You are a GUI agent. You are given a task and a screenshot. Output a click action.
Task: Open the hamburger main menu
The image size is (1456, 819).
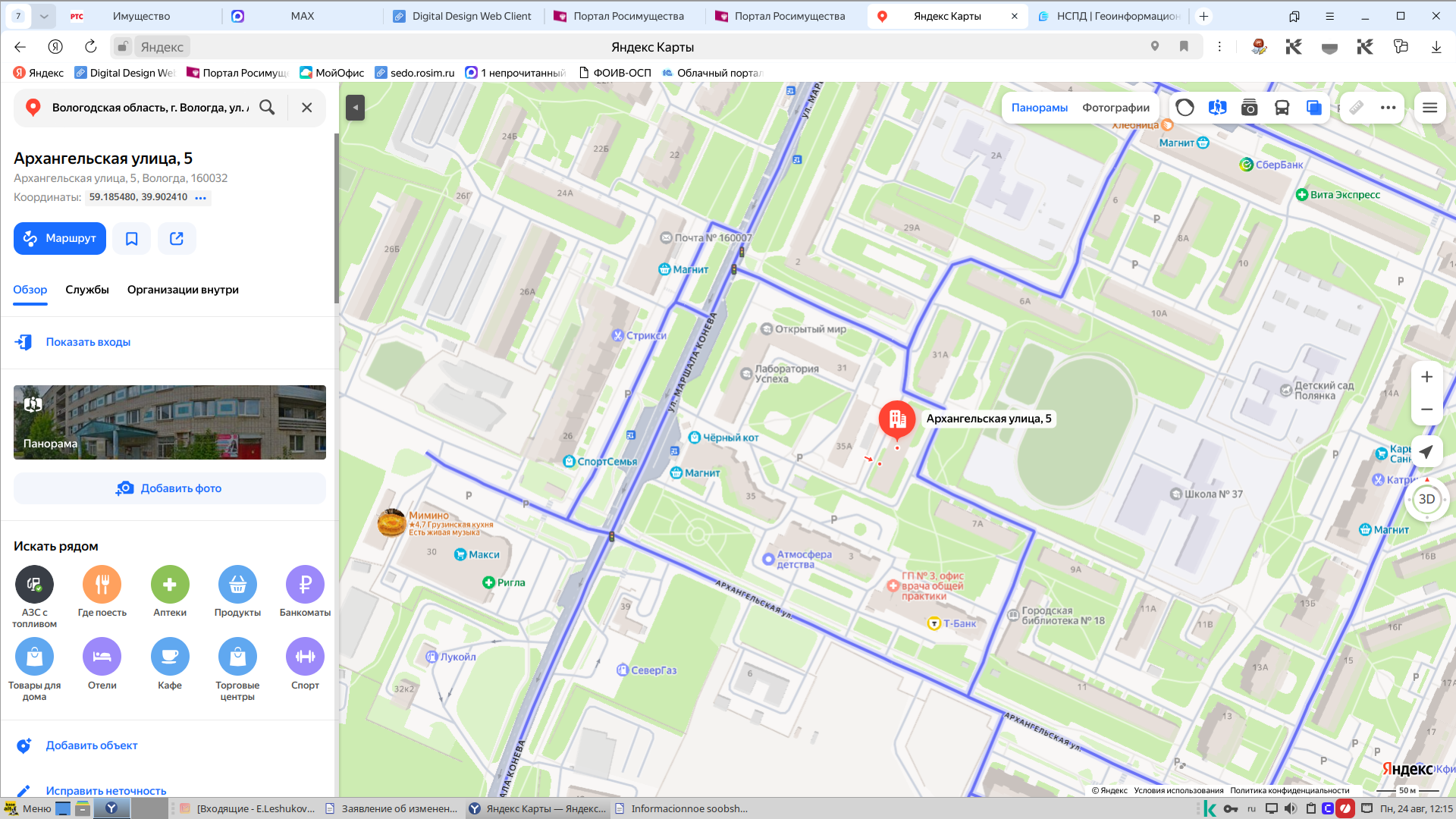[1429, 108]
